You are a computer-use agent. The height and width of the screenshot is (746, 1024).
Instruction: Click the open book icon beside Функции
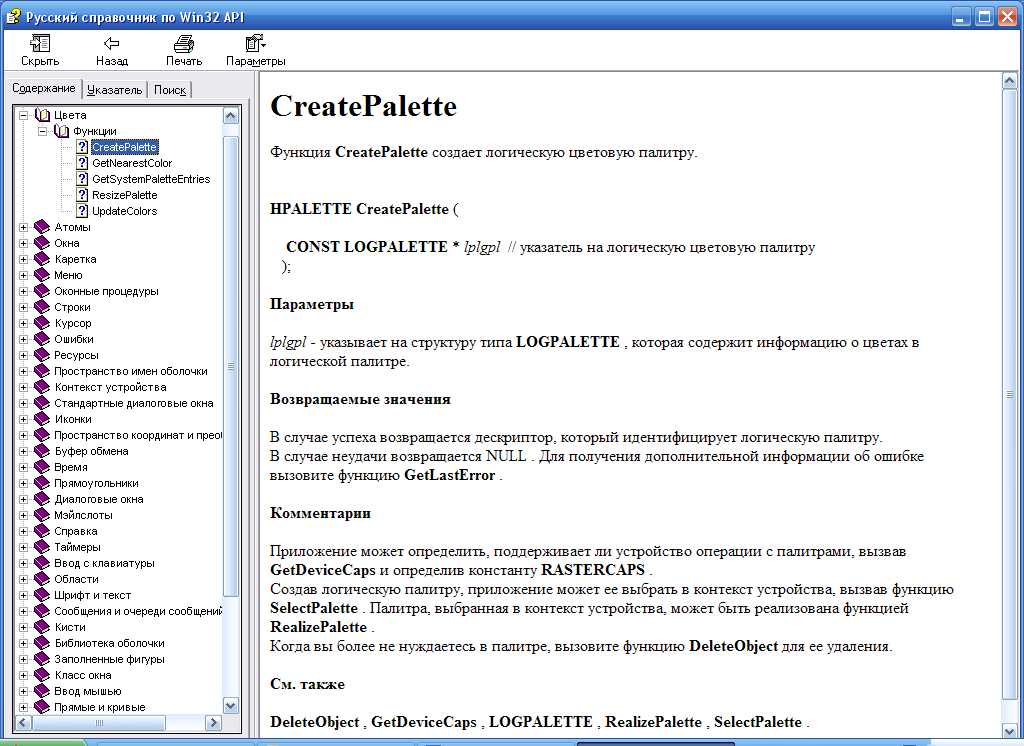tap(61, 131)
